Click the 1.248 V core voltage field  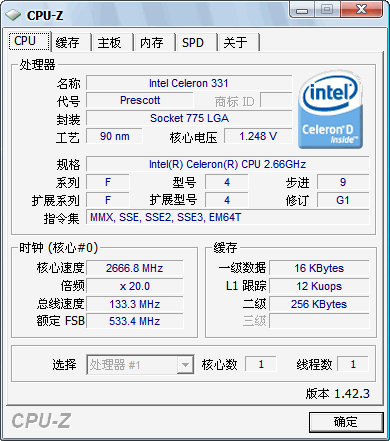pyautogui.click(x=258, y=136)
